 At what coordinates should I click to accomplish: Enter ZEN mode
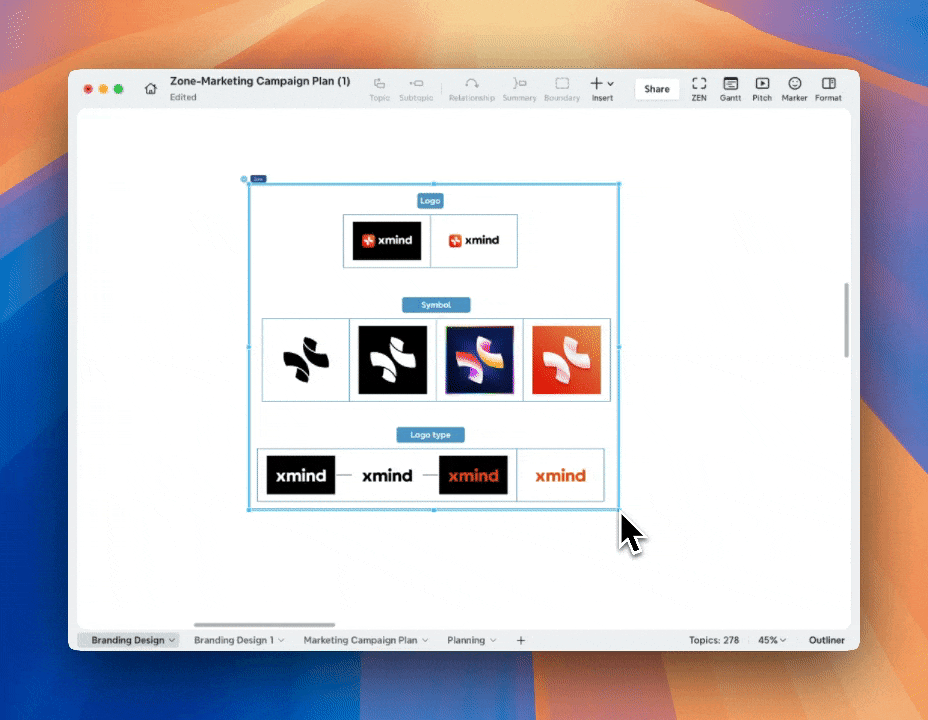699,89
